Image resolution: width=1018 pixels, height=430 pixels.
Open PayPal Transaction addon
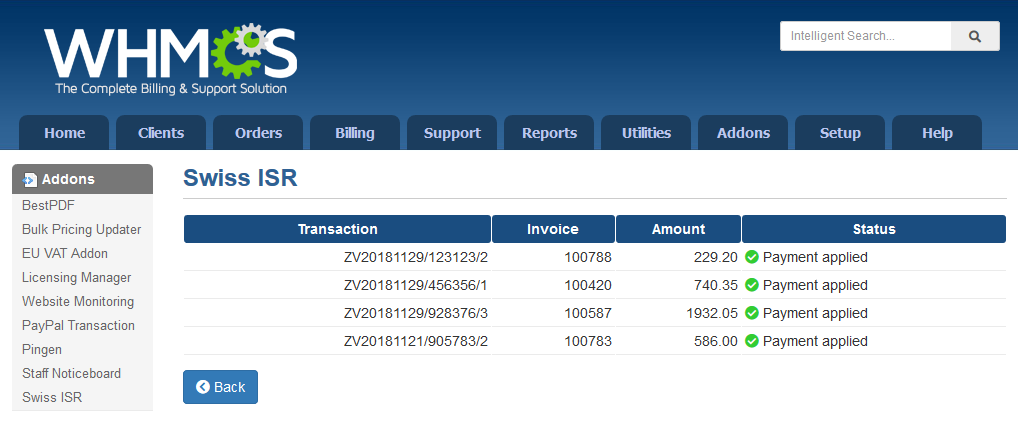[78, 325]
